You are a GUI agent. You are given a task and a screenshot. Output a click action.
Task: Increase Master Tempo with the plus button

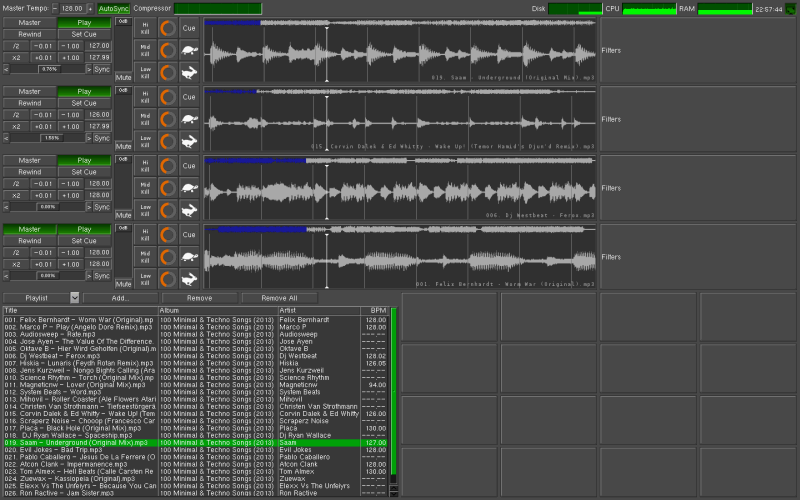click(x=90, y=9)
